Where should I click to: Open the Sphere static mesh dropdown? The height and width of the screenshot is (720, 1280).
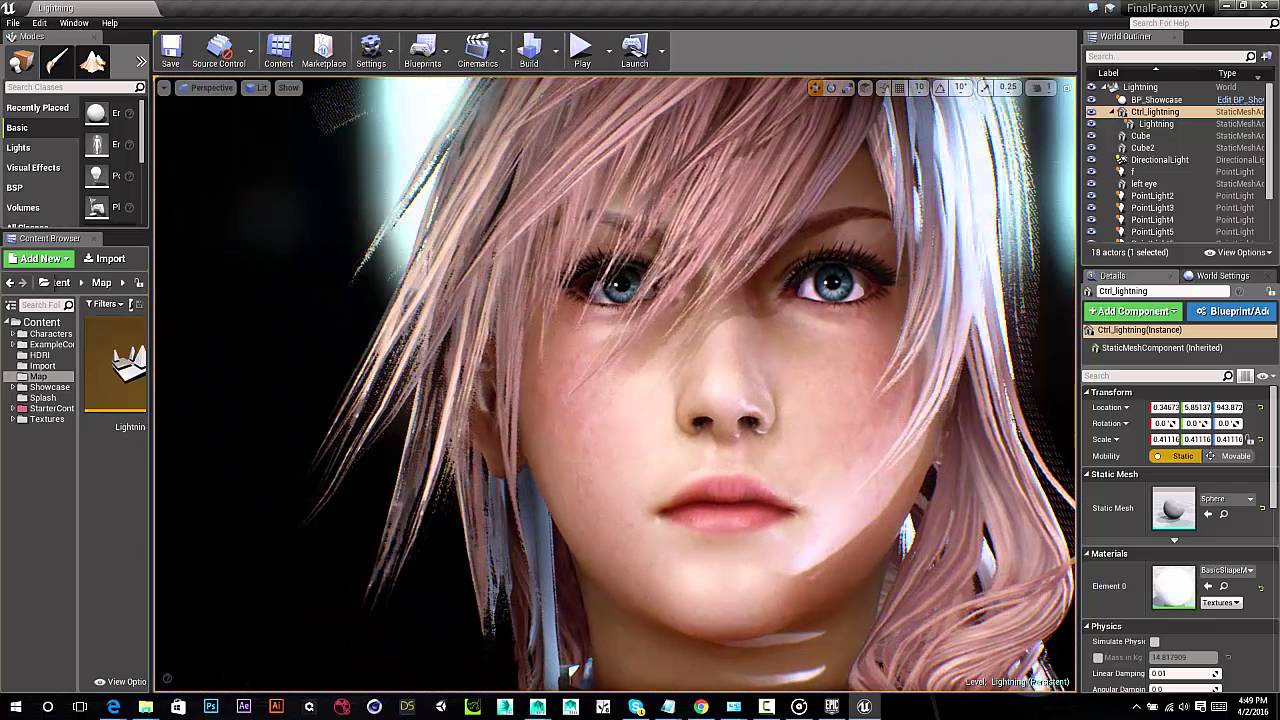click(1227, 499)
